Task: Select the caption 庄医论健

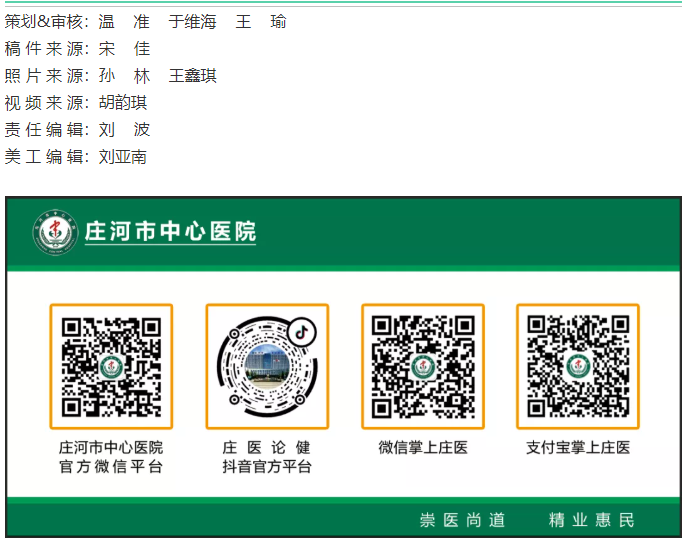Action: [266, 447]
